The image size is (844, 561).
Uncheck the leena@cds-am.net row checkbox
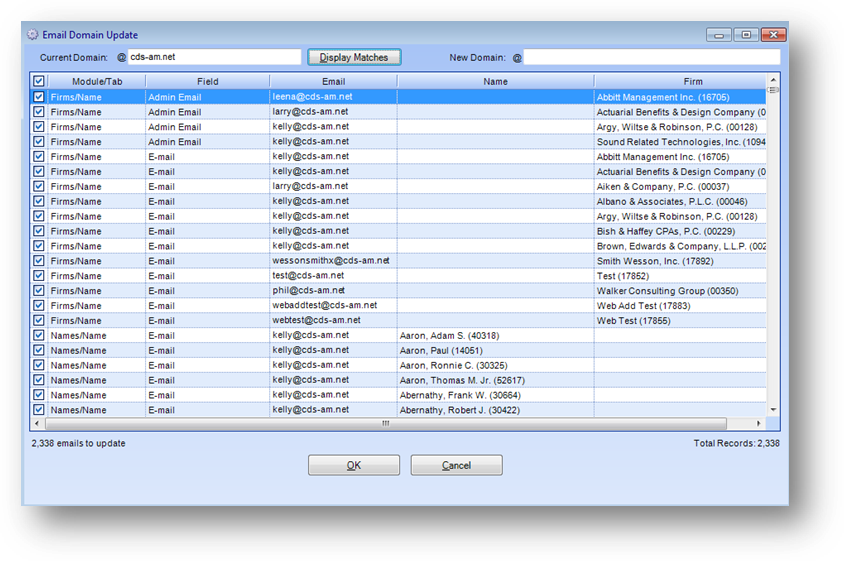[x=39, y=97]
